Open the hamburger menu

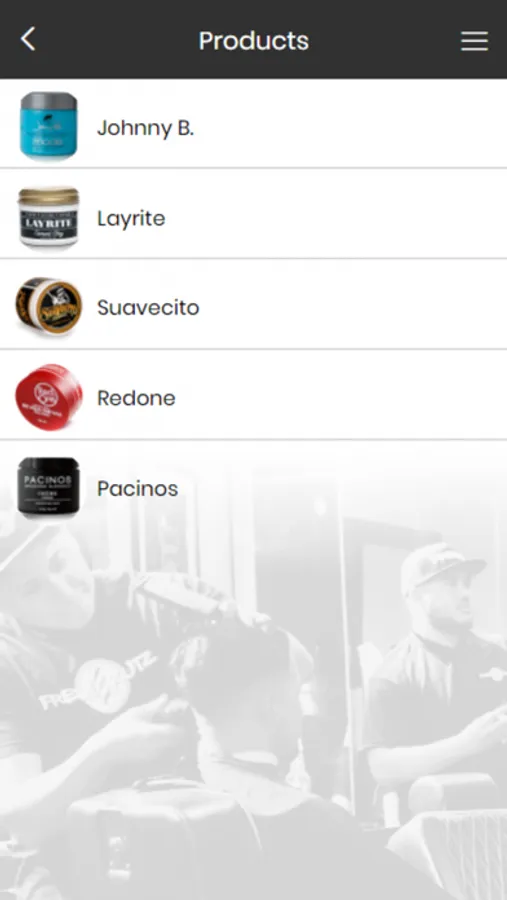(474, 41)
